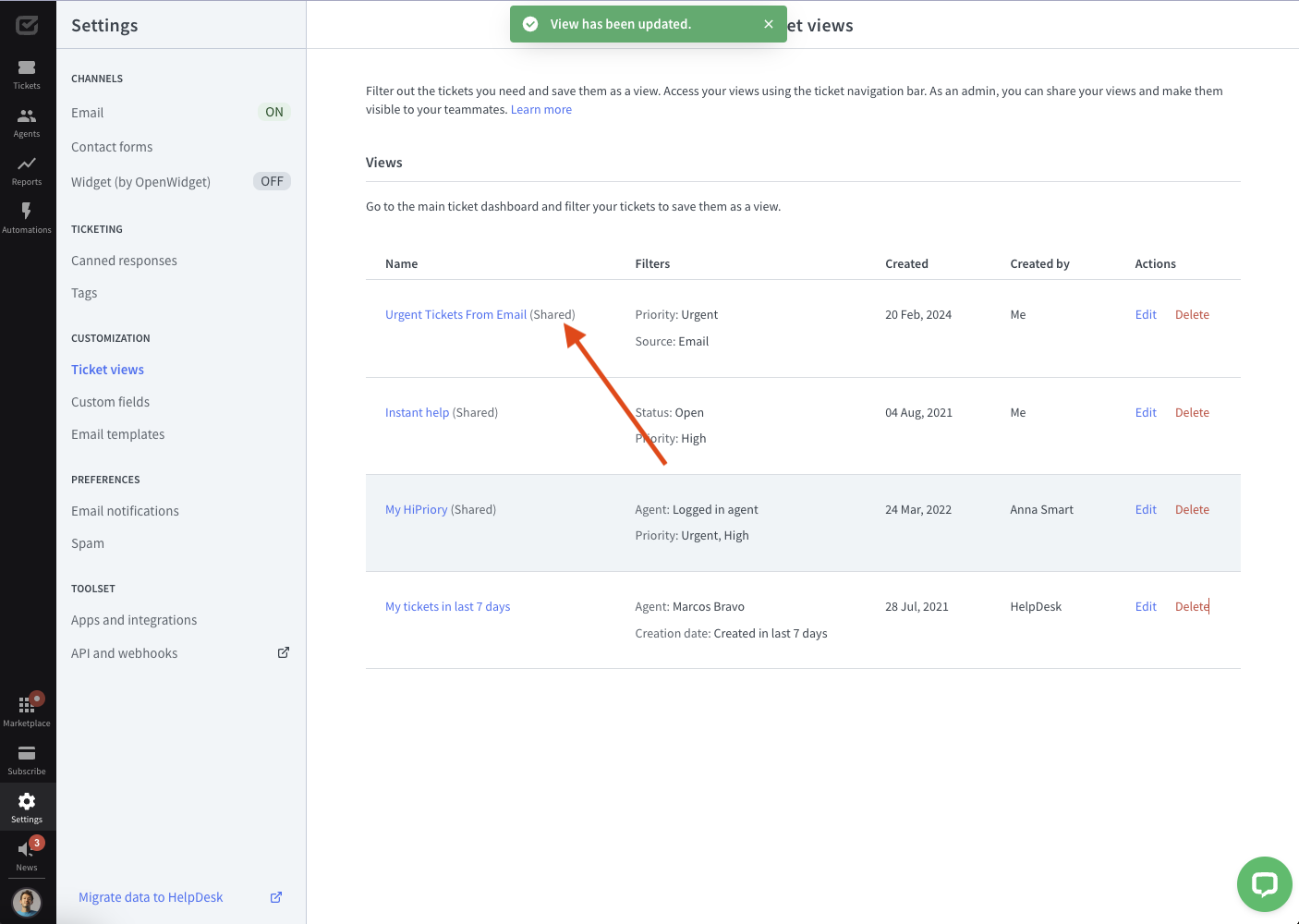Viewport: 1299px width, 924px height.
Task: Click the 'Agent: Marcos Bravo' filter text
Action: coord(689,606)
